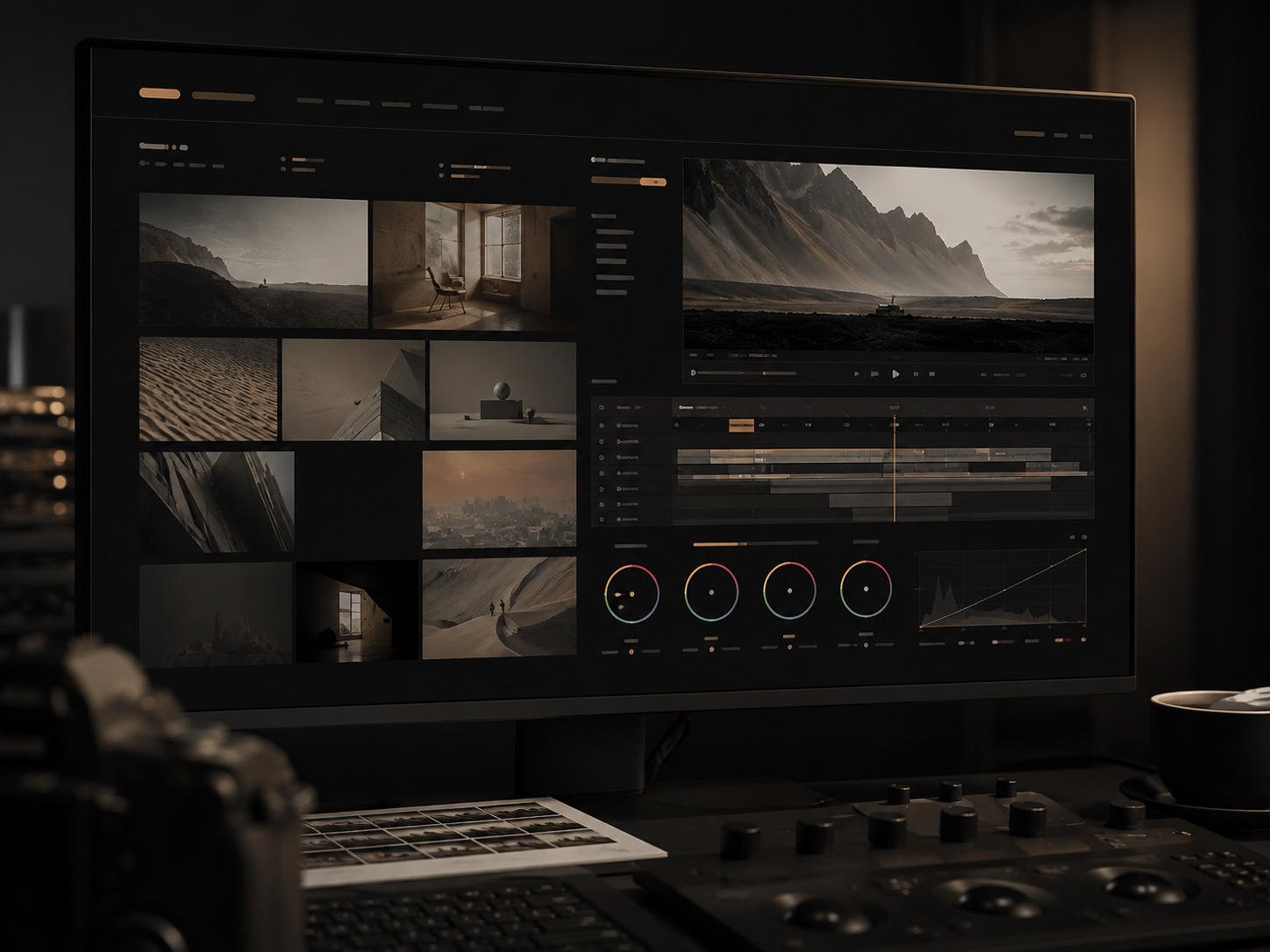Viewport: 1270px width, 952px height.
Task: Click the center of the fourth color wheel
Action: (x=866, y=589)
